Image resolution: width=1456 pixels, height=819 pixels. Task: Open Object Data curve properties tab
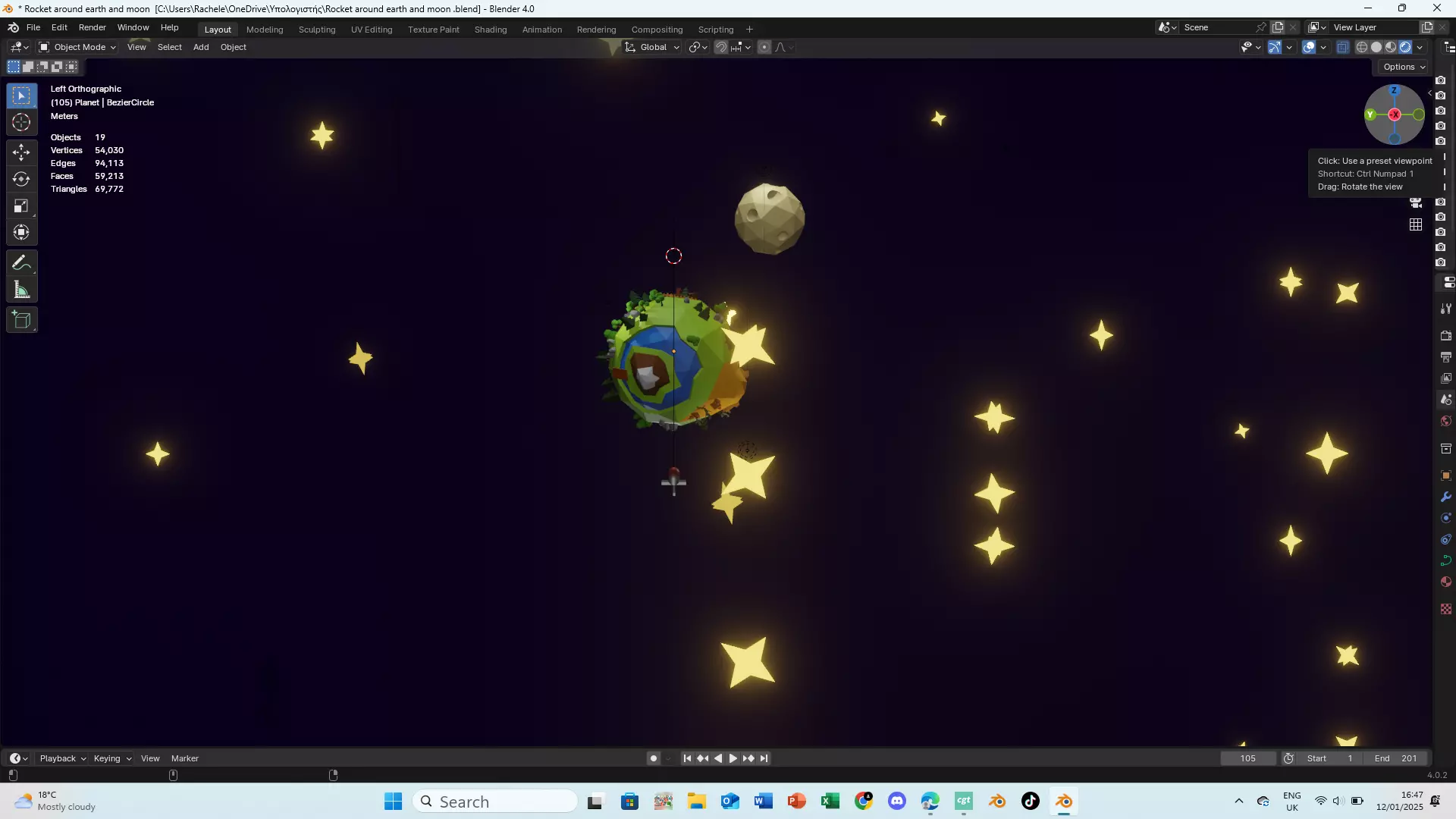pos(1446,560)
